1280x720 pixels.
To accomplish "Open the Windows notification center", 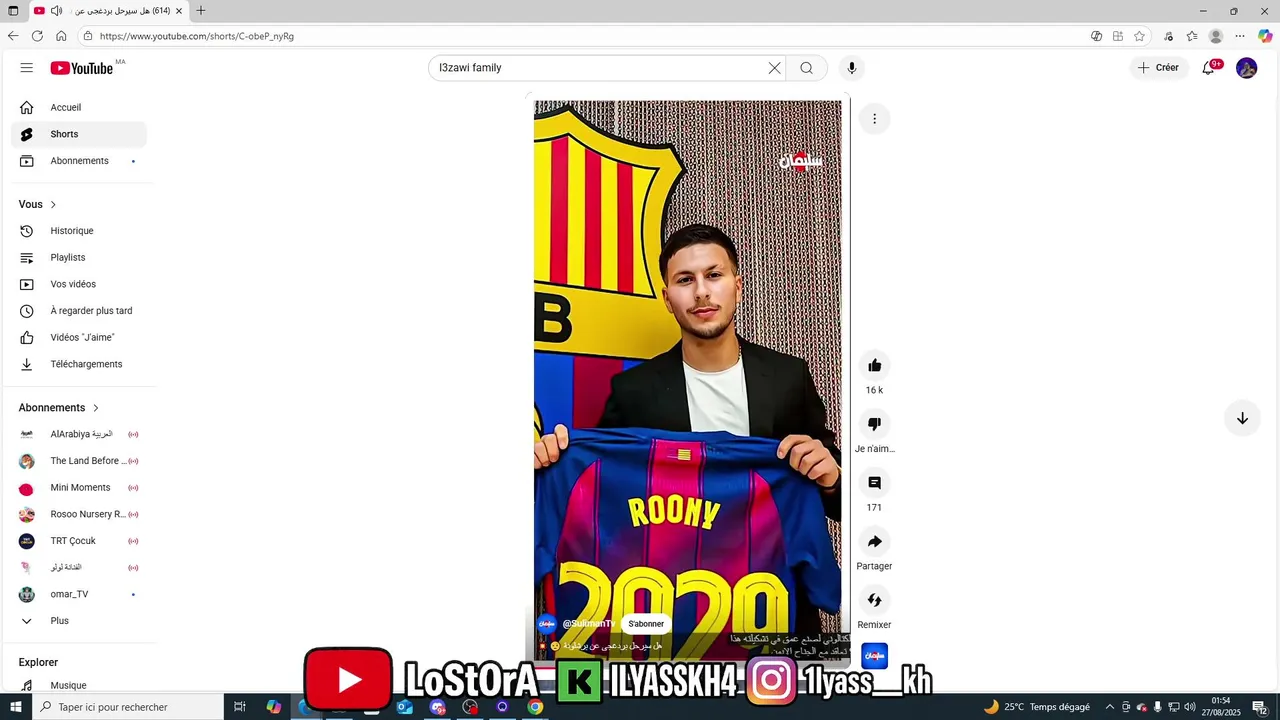I will click(1259, 707).
